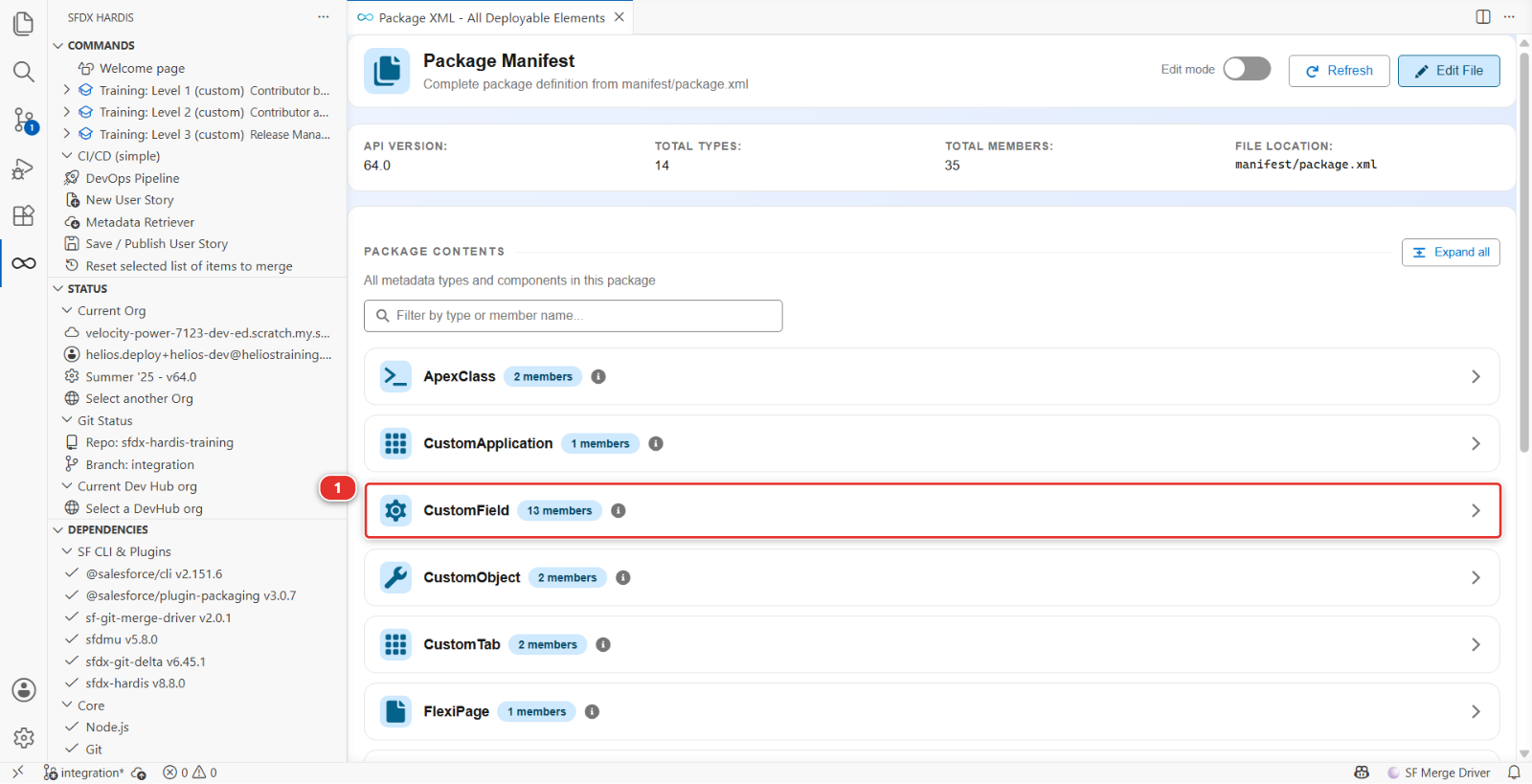Click the ApexClass info icon
Screen dimensions: 1532x784
tap(598, 377)
